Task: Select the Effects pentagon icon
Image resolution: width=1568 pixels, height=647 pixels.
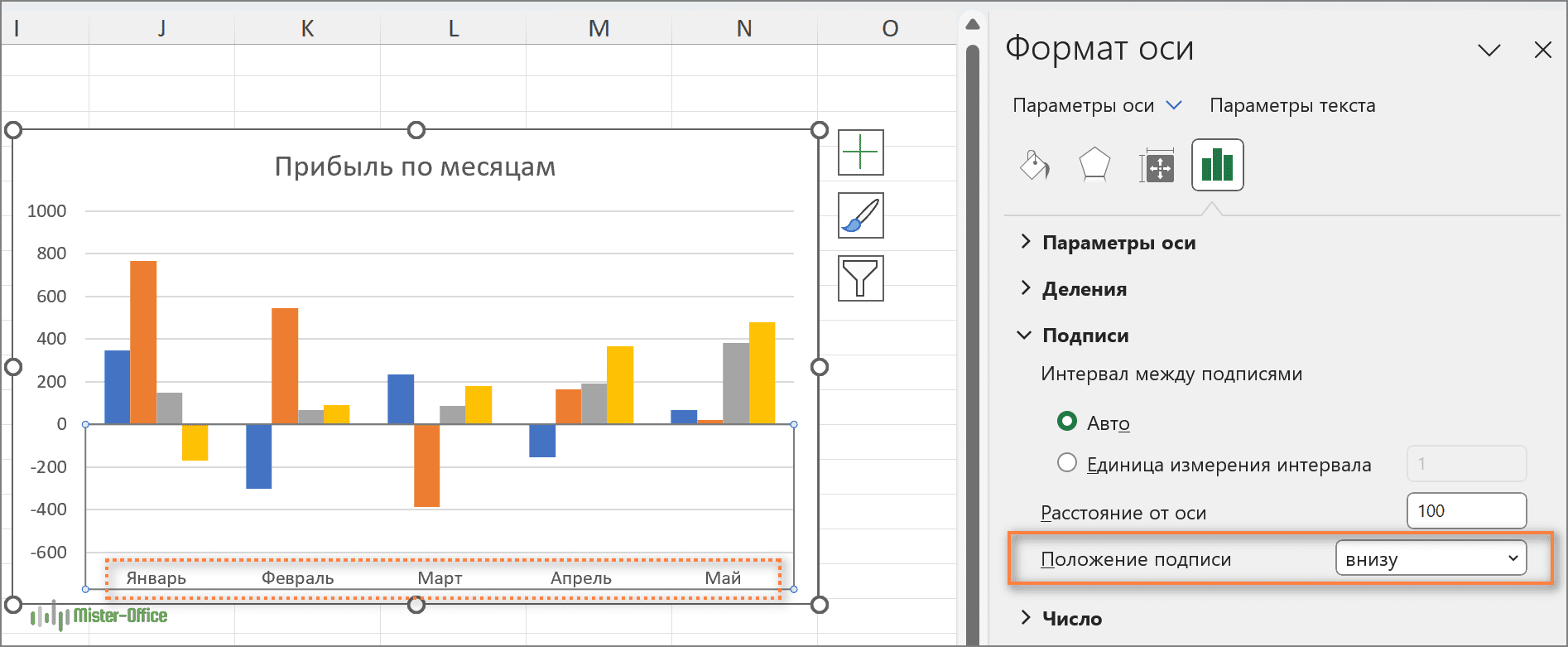Action: tap(1094, 166)
